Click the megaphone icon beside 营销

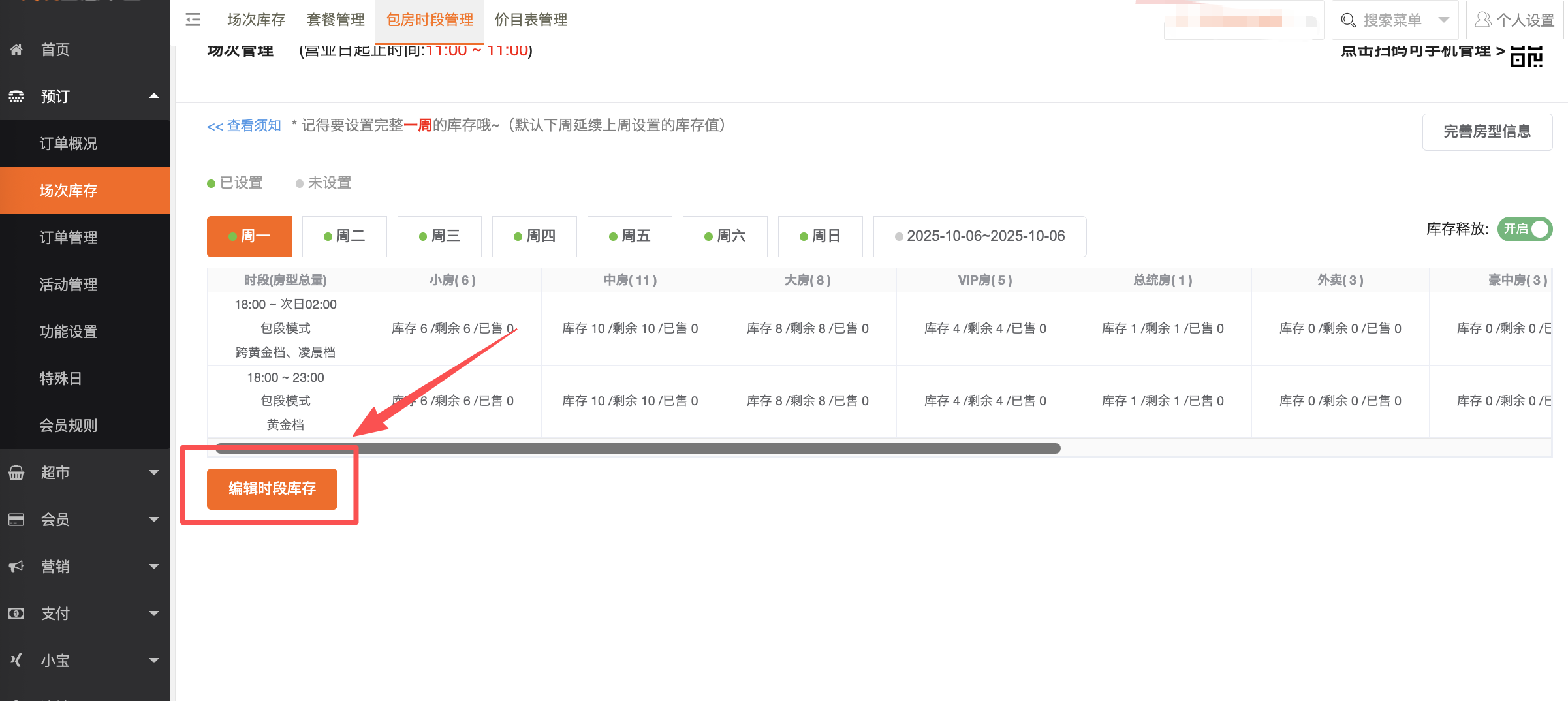click(x=16, y=567)
